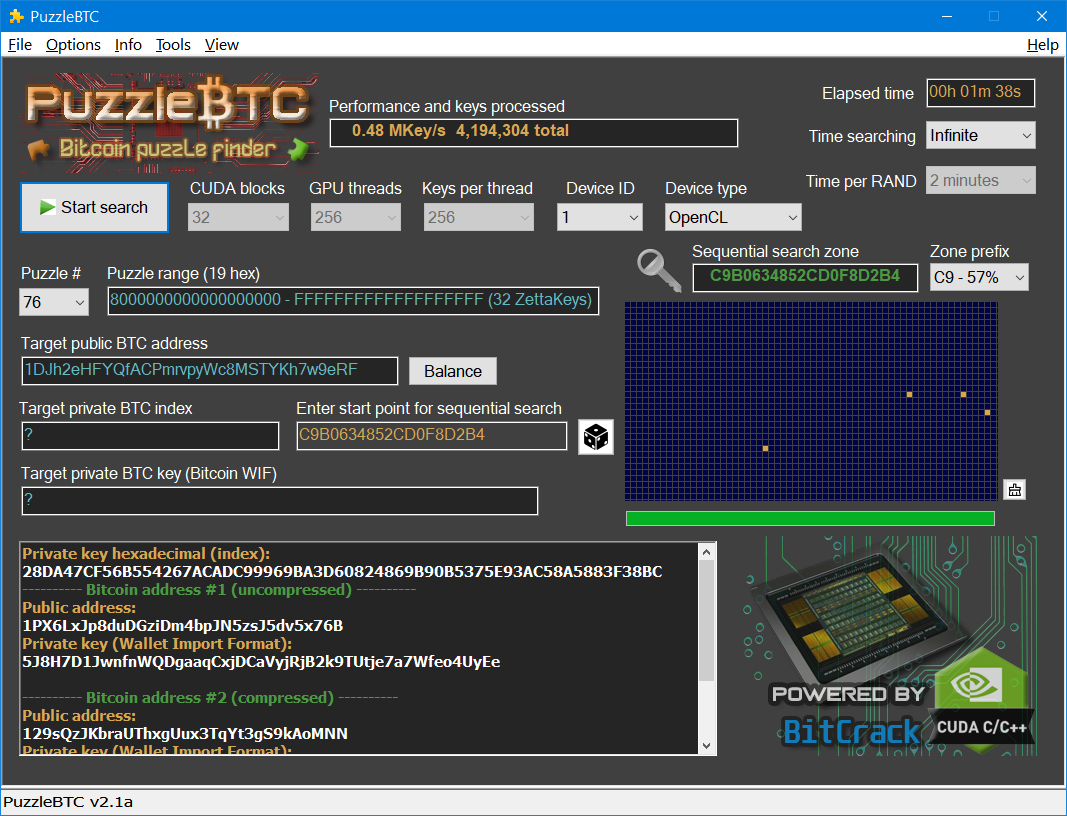Expand the Device ID dropdown
The width and height of the screenshot is (1067, 816).
[x=600, y=217]
